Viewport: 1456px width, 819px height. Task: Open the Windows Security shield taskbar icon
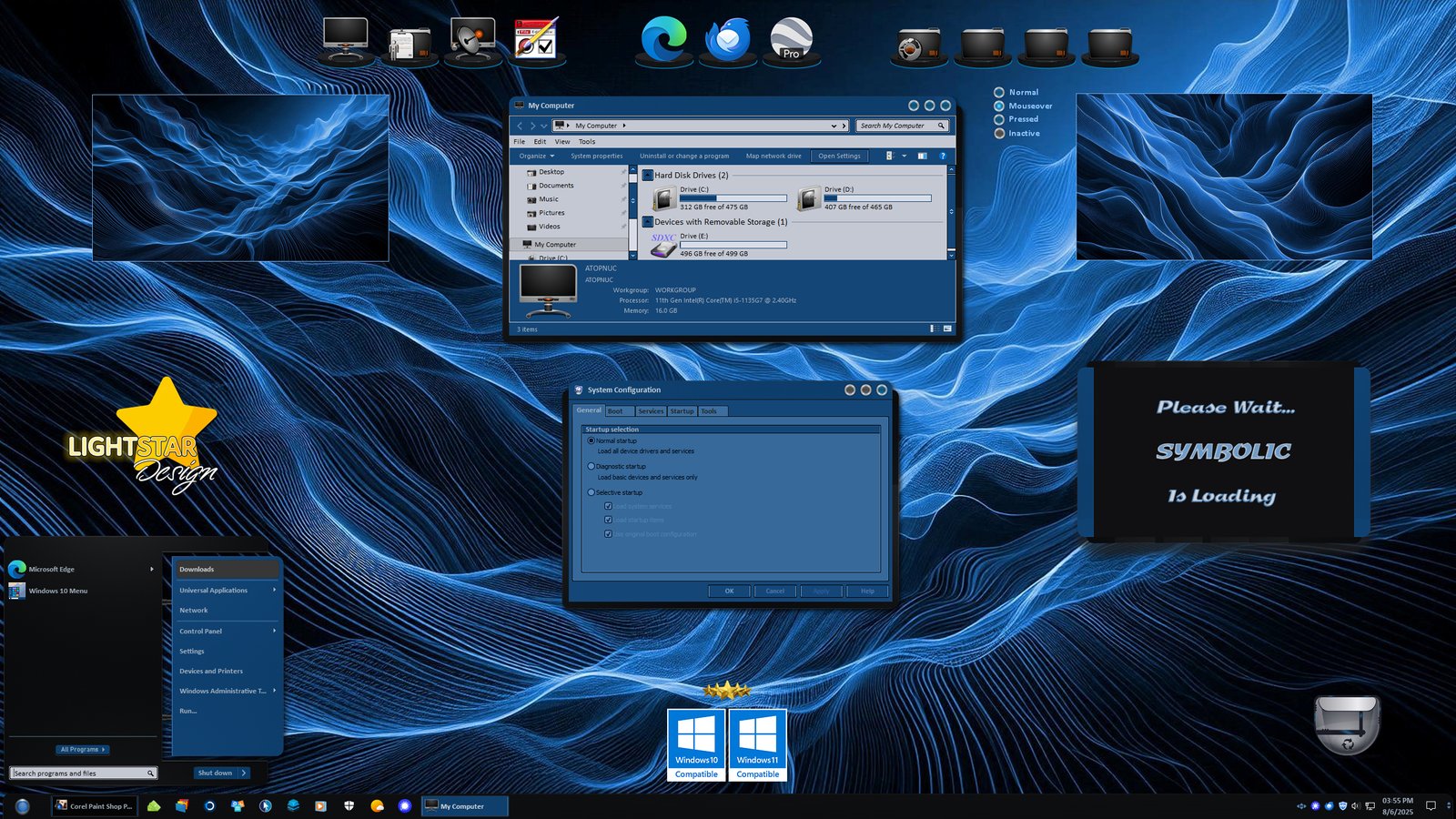coord(349,806)
